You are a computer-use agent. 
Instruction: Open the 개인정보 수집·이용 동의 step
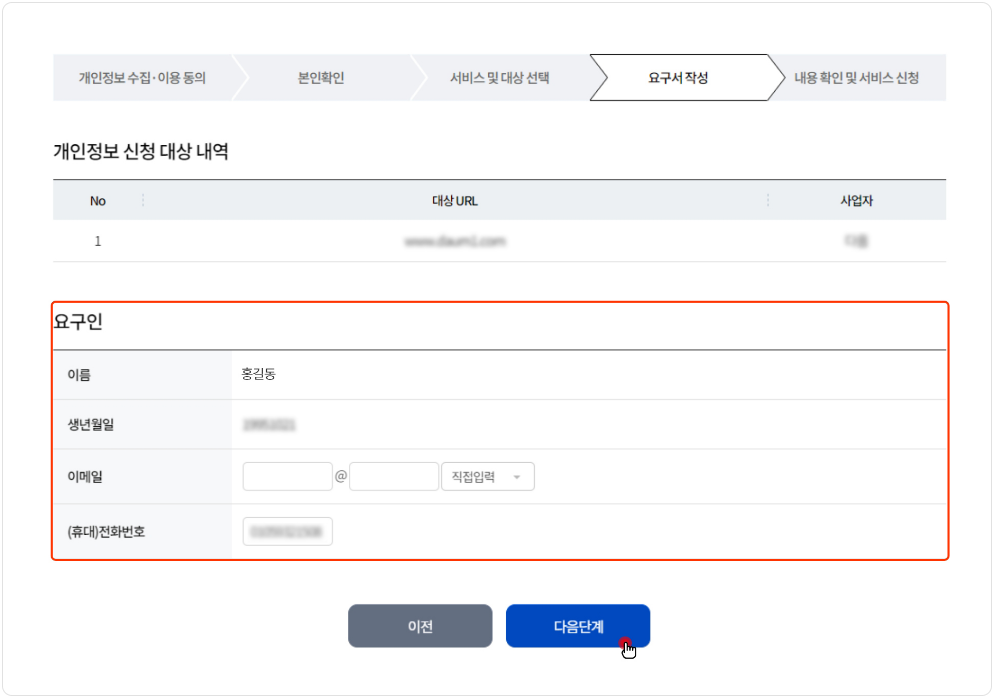tap(143, 77)
